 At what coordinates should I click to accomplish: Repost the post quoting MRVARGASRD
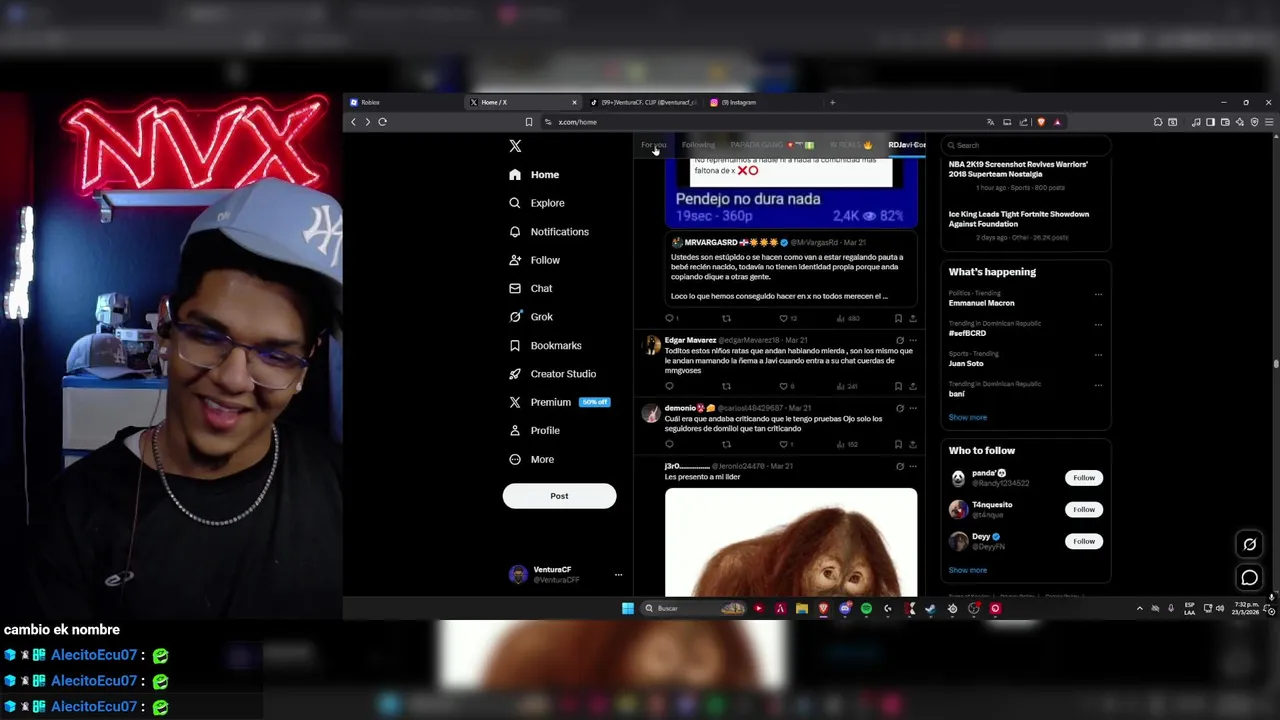726,318
